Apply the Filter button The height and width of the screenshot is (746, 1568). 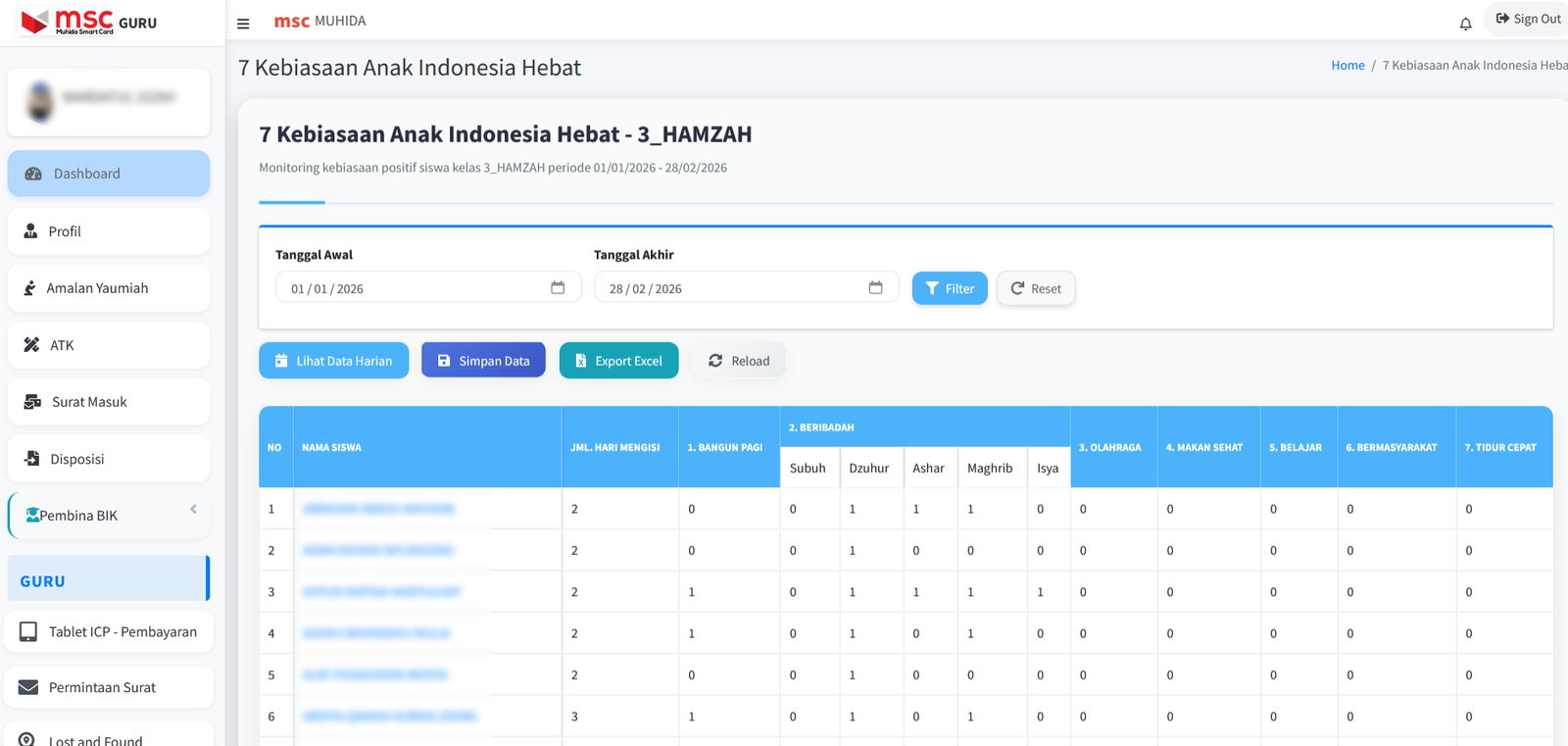tap(950, 288)
